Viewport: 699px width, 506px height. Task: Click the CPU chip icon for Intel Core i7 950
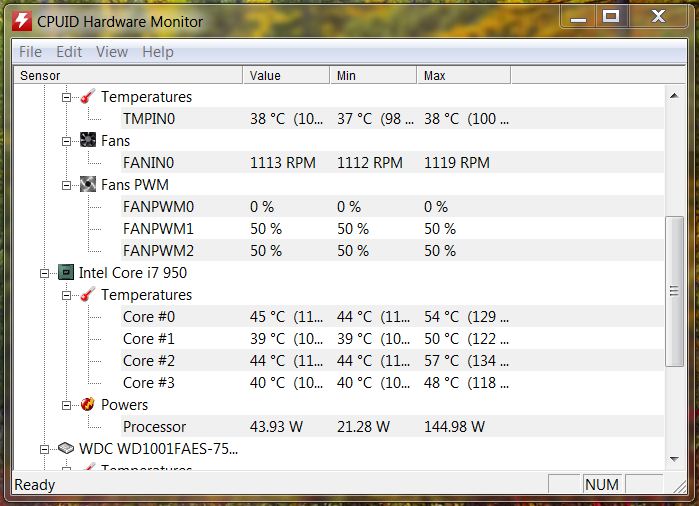point(66,272)
